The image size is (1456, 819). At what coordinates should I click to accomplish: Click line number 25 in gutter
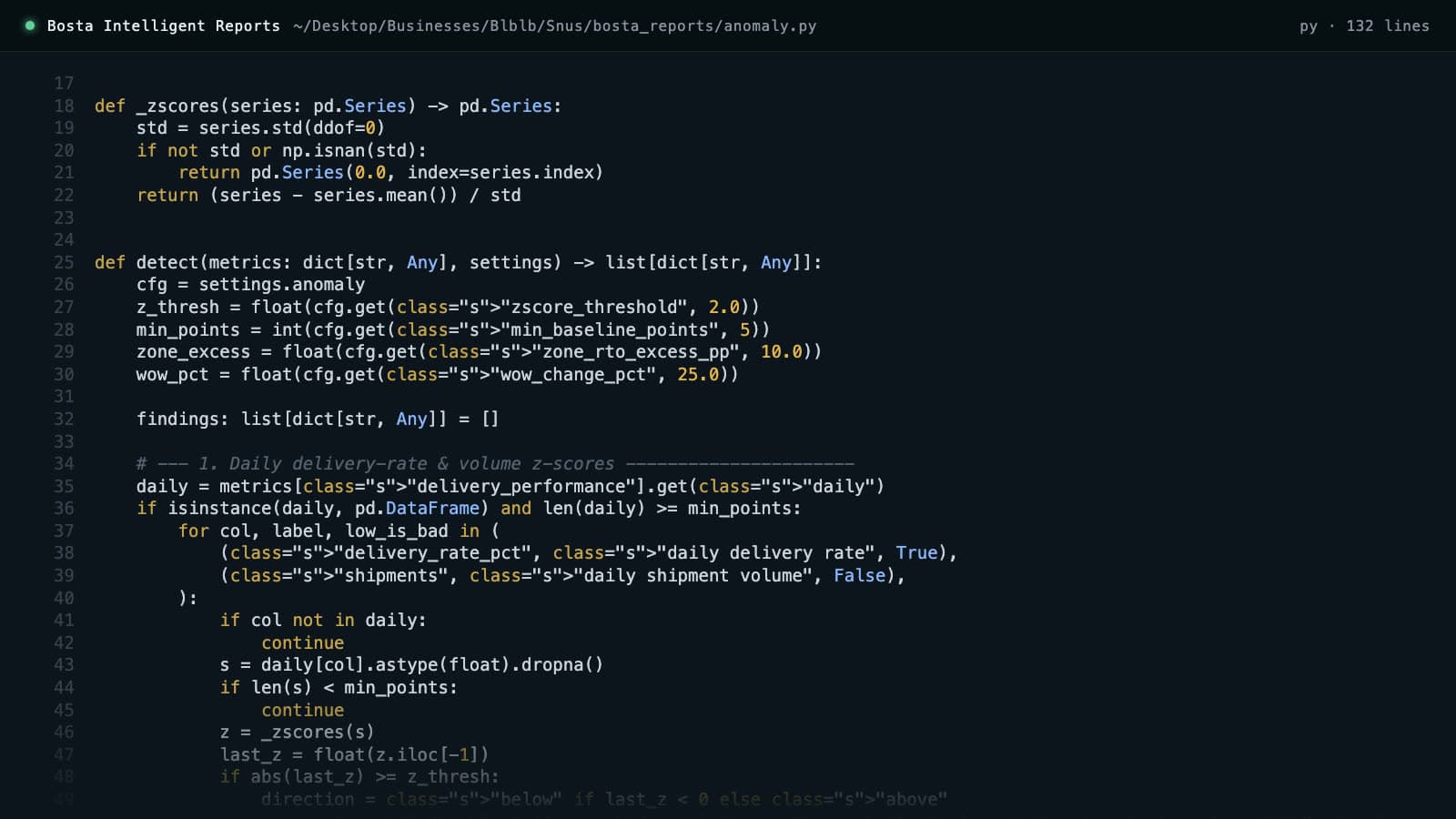64,262
